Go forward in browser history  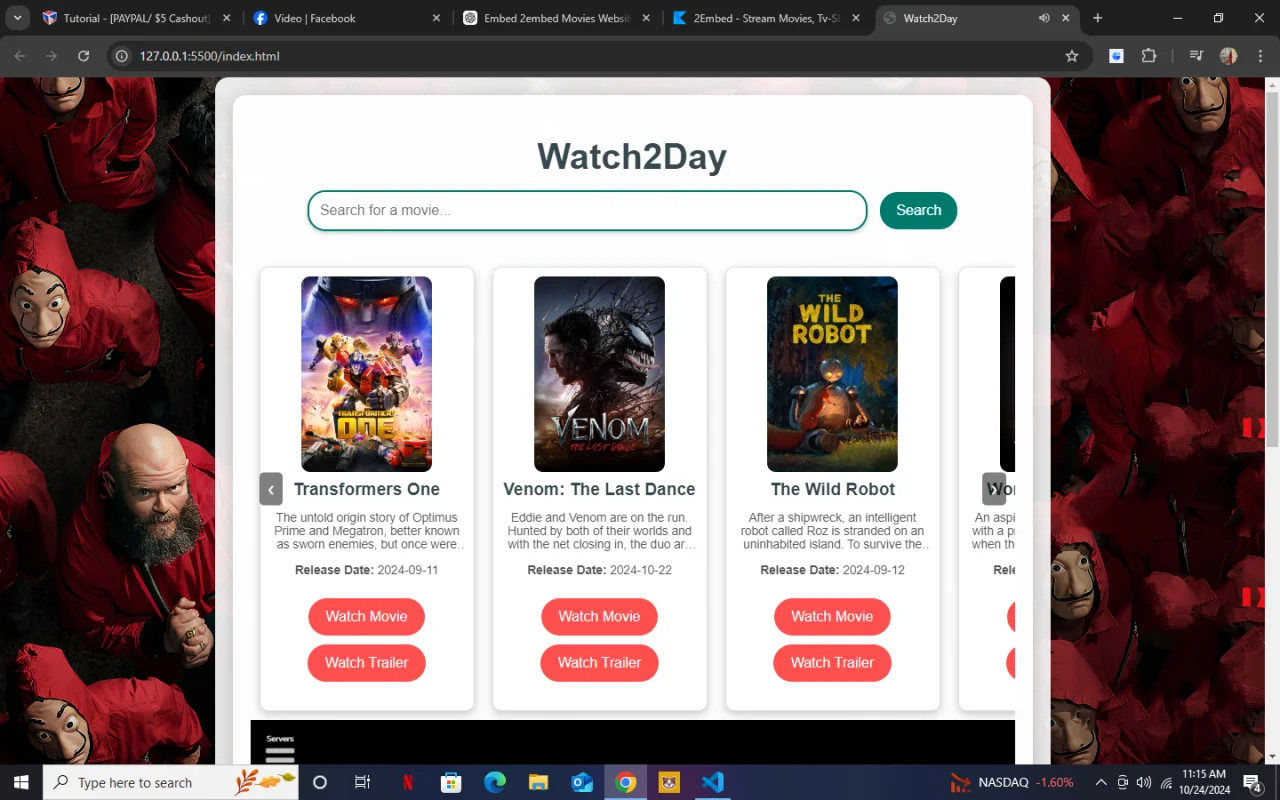click(52, 56)
